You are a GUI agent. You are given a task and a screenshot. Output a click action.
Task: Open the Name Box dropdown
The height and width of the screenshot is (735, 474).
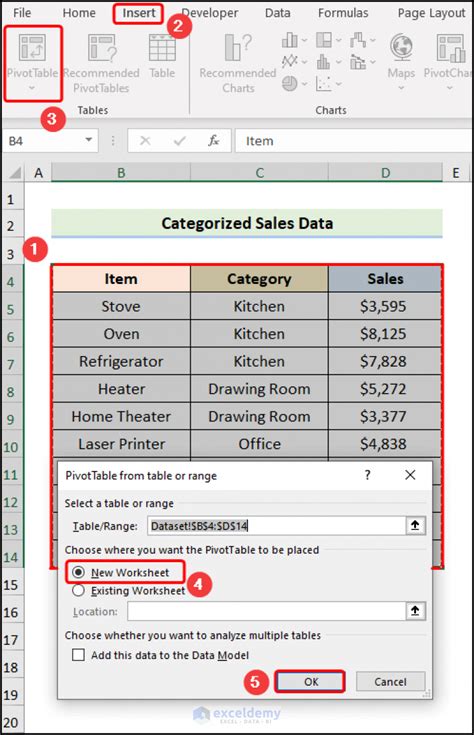pyautogui.click(x=88, y=140)
